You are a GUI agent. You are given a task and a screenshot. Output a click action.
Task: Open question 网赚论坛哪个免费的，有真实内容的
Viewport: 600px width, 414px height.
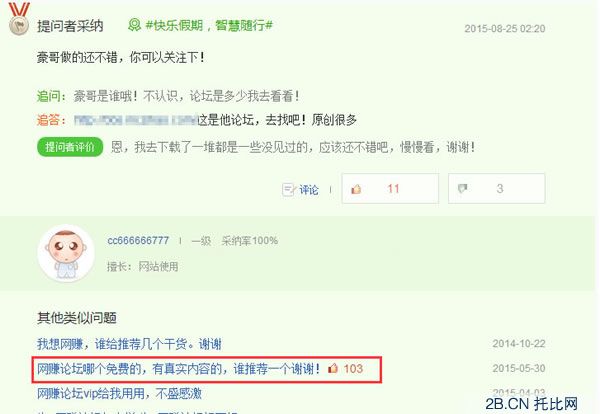pos(178,369)
